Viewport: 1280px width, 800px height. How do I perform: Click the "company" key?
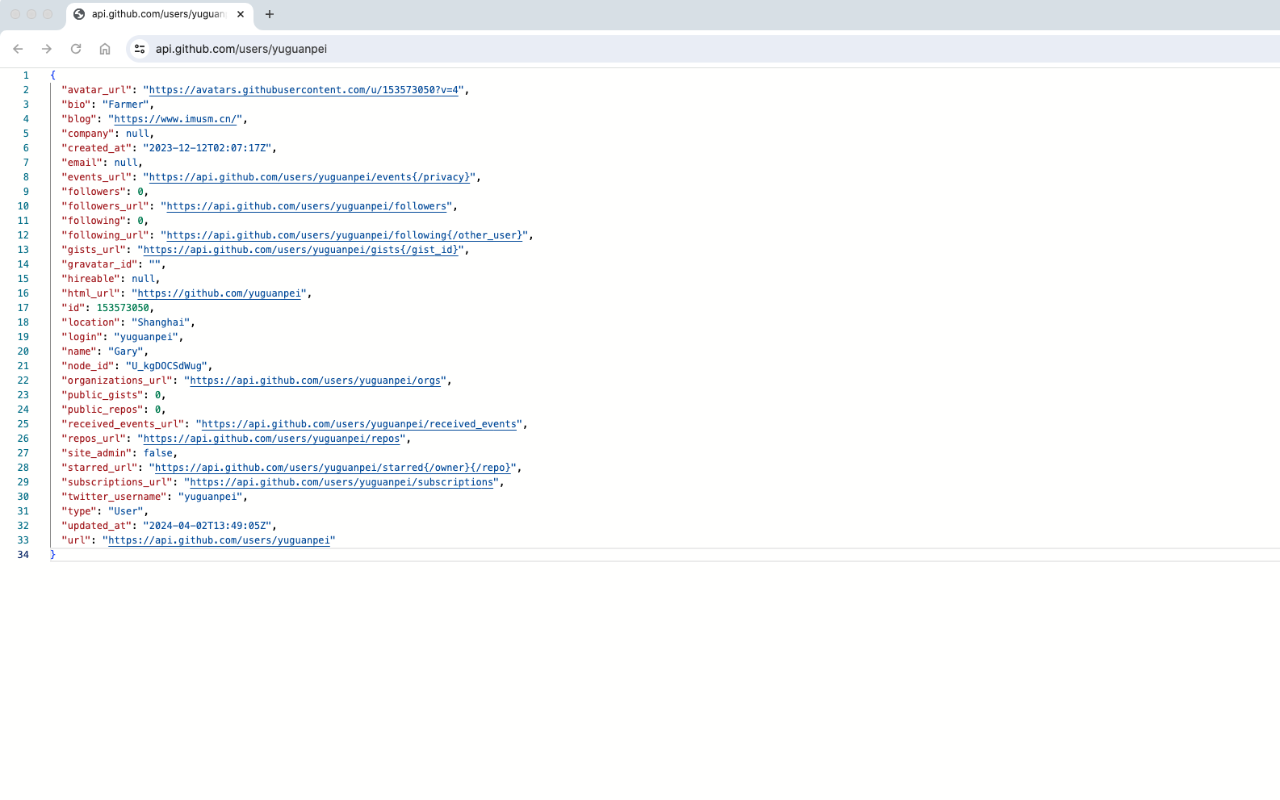[x=87, y=133]
